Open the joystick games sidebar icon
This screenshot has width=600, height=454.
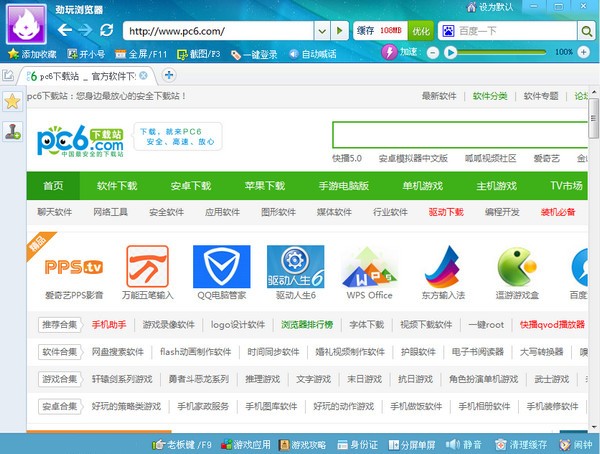pyautogui.click(x=12, y=131)
